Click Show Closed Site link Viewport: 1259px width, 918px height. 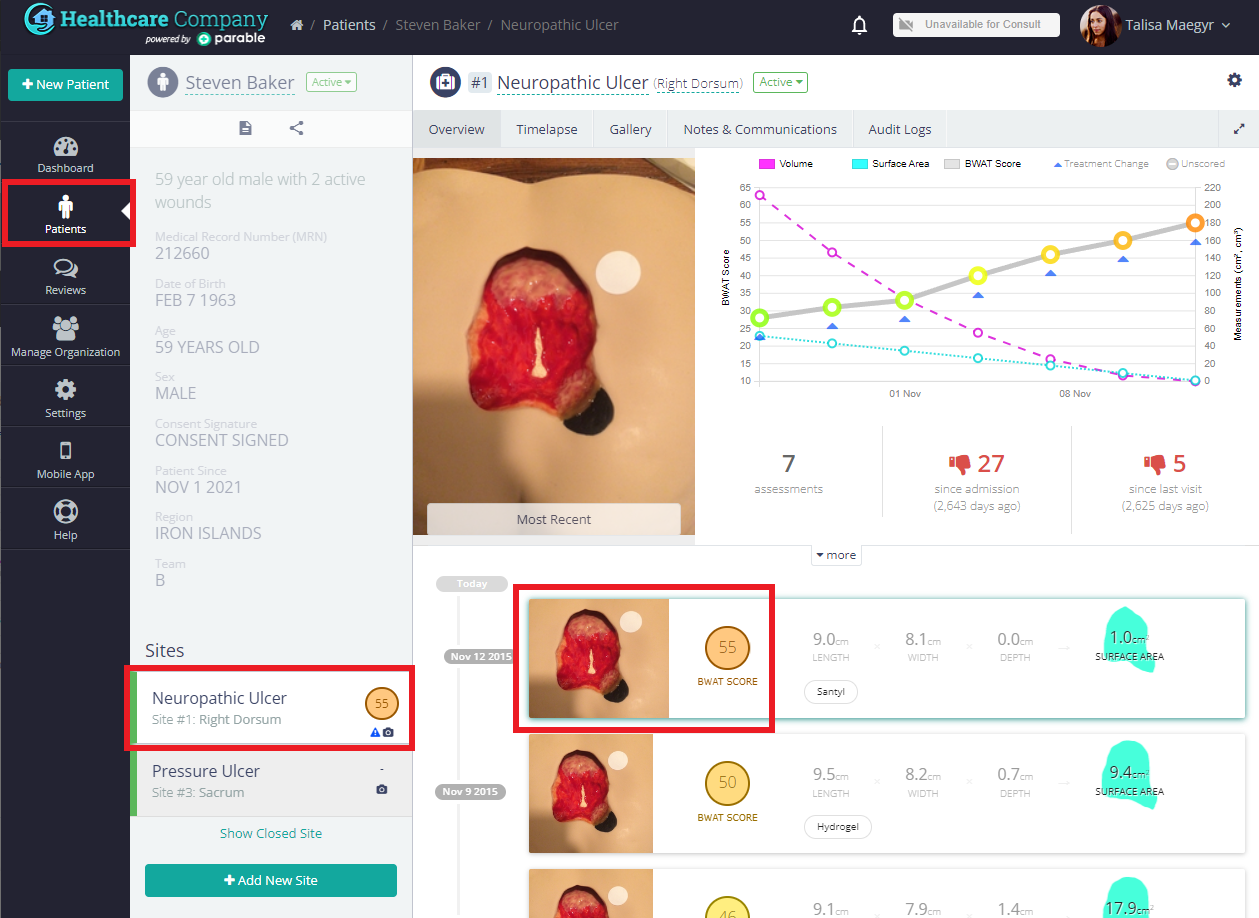pyautogui.click(x=271, y=833)
